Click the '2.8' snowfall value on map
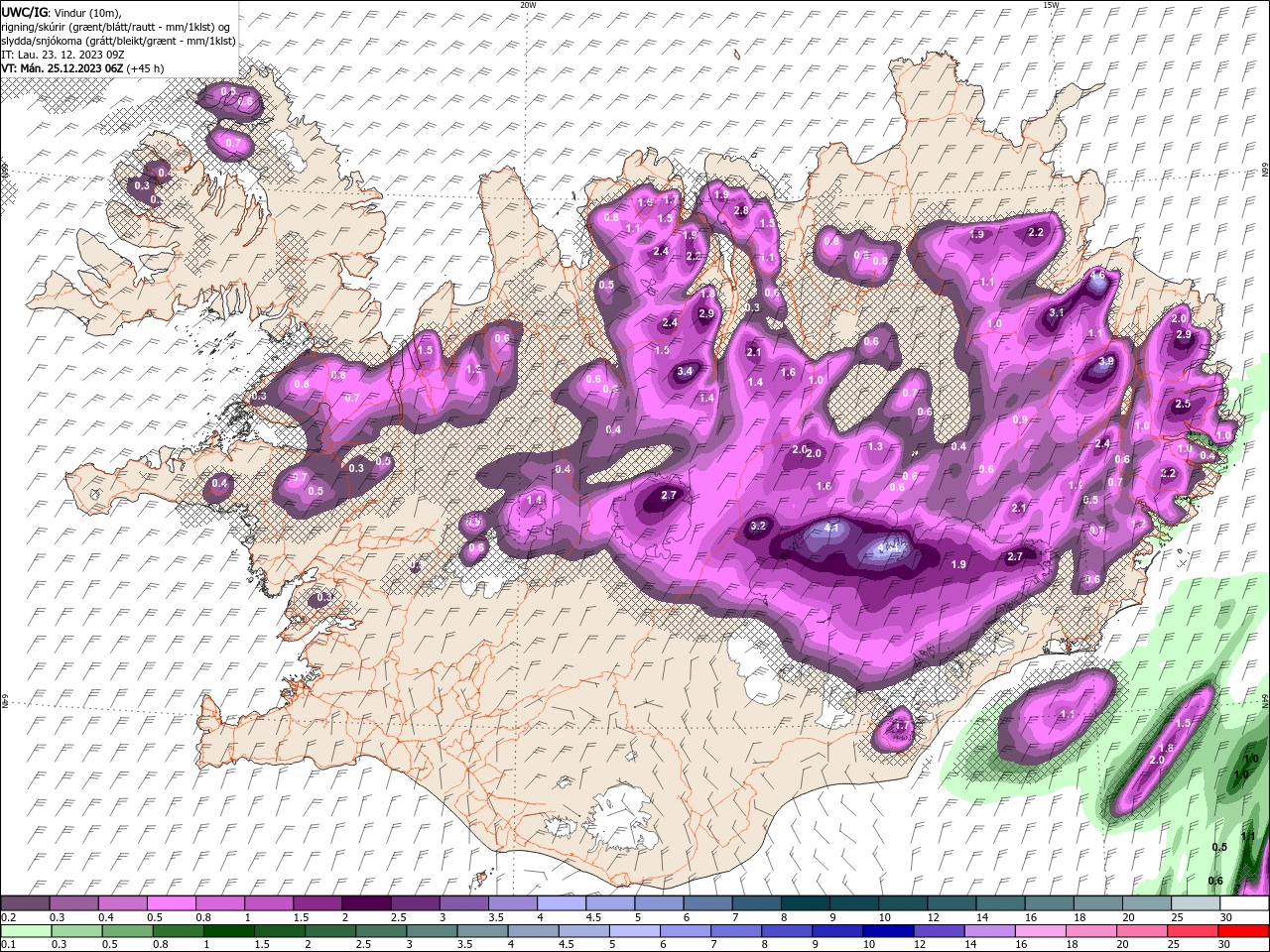1270x952 pixels. [x=741, y=210]
